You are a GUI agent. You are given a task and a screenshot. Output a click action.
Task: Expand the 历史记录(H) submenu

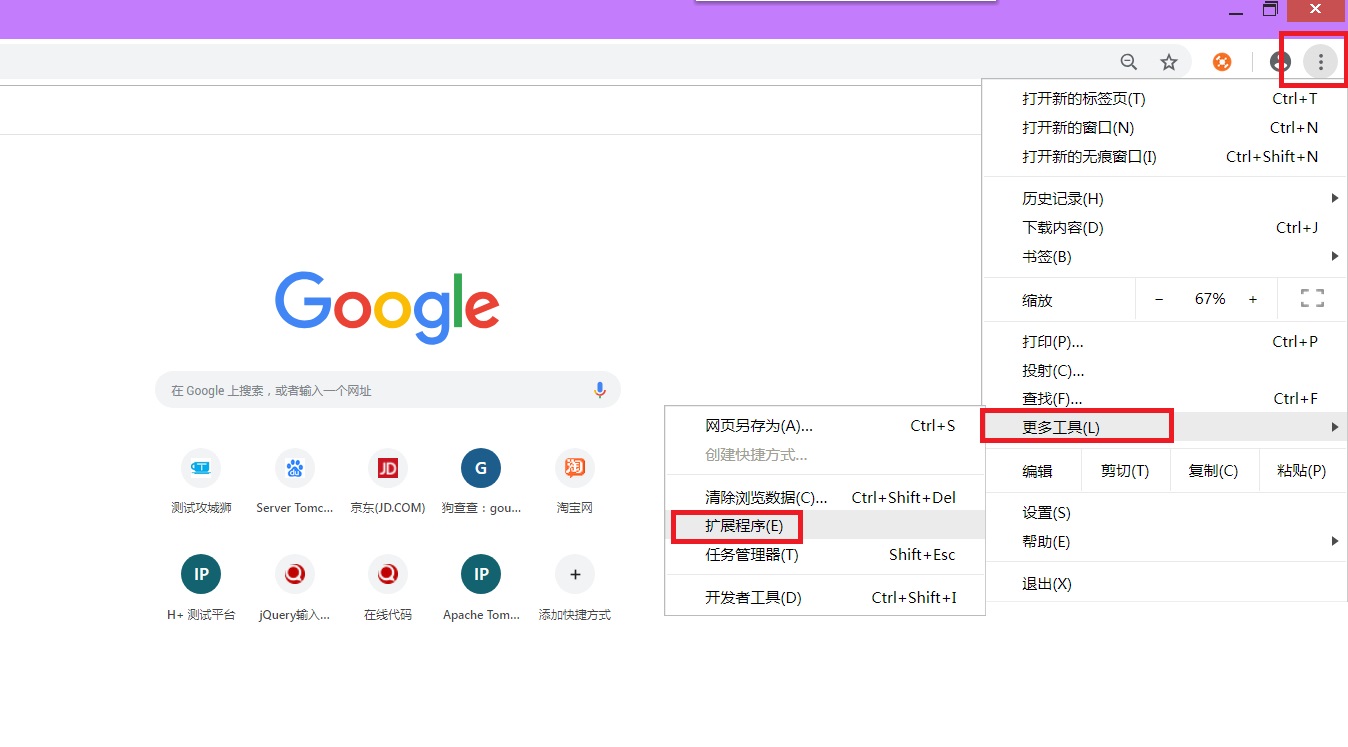click(1165, 198)
